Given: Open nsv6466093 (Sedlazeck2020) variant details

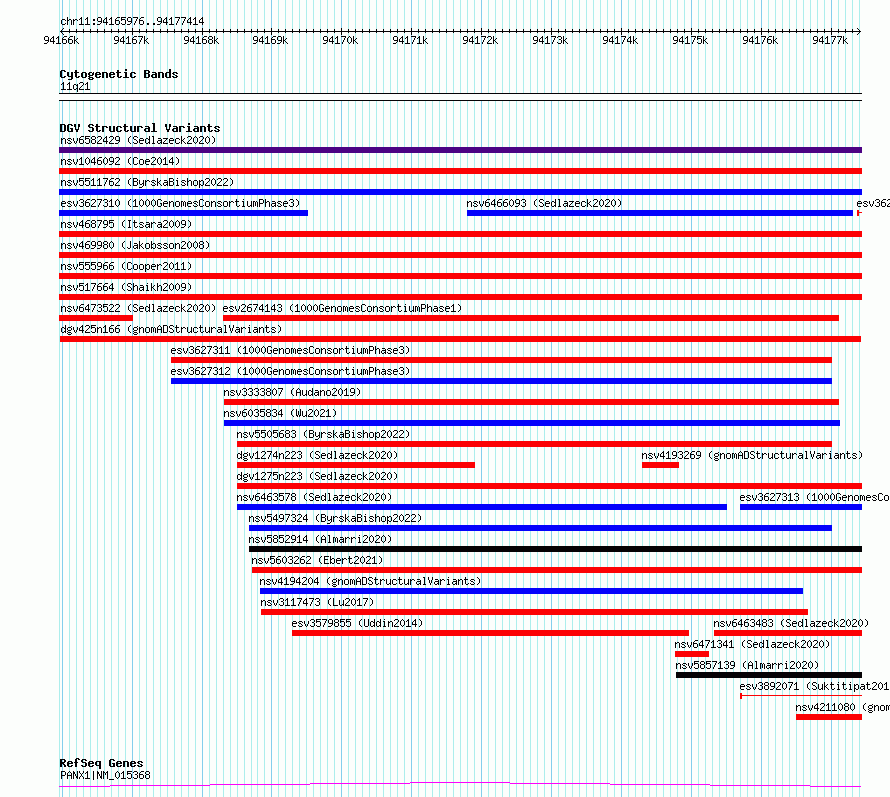Looking at the screenshot, I should coord(544,203).
